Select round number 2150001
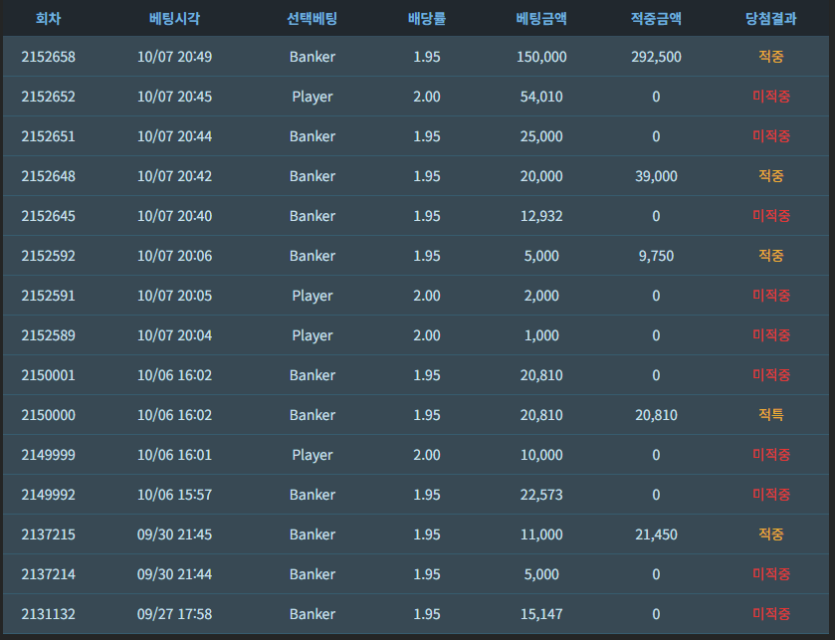Image resolution: width=835 pixels, height=640 pixels. pyautogui.click(x=48, y=375)
